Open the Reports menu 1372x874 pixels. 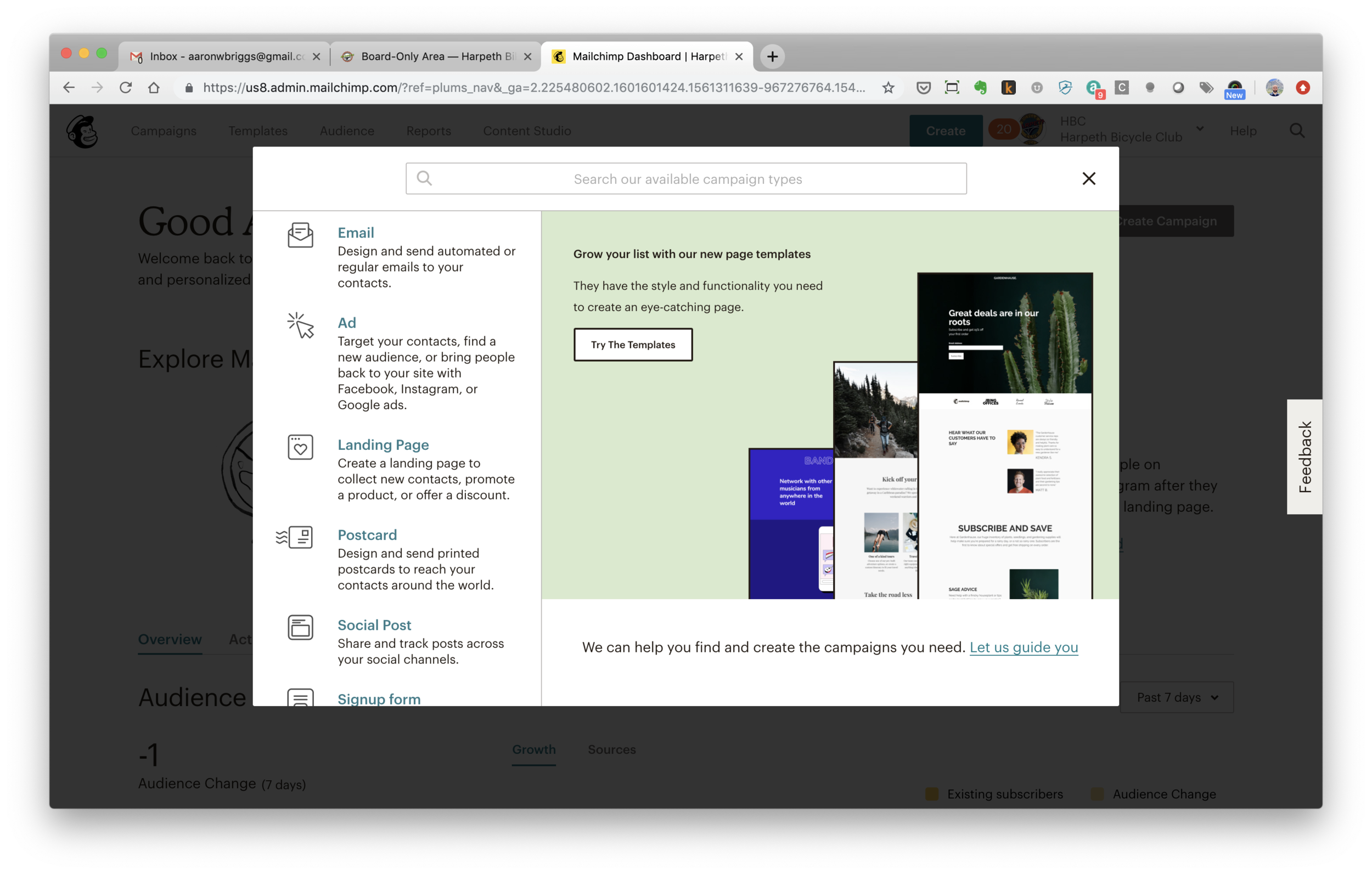click(x=429, y=131)
